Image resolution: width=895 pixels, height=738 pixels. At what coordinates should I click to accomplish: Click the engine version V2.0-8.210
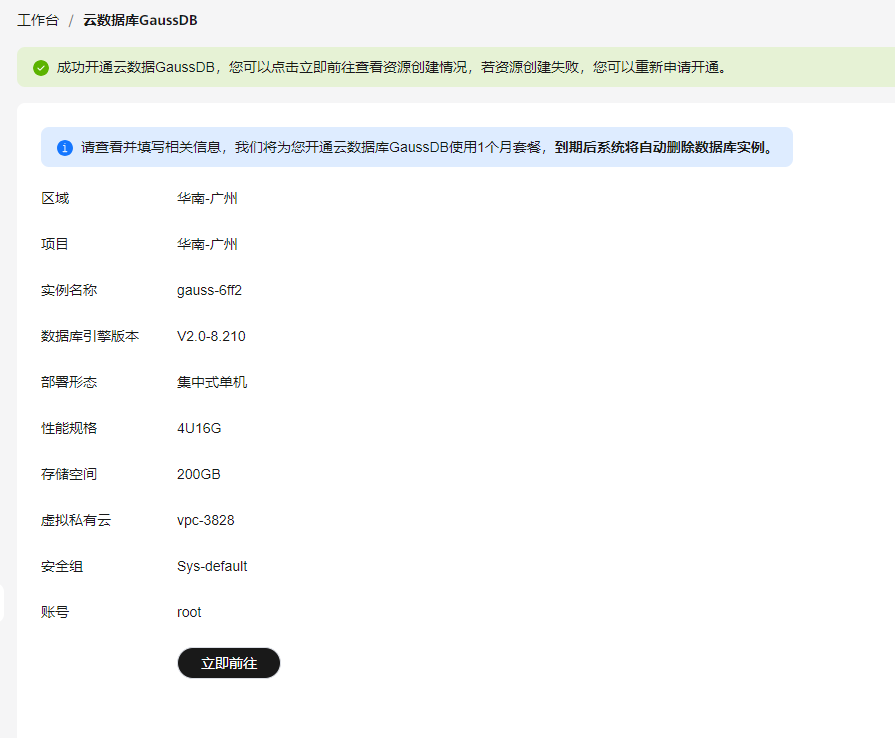211,336
